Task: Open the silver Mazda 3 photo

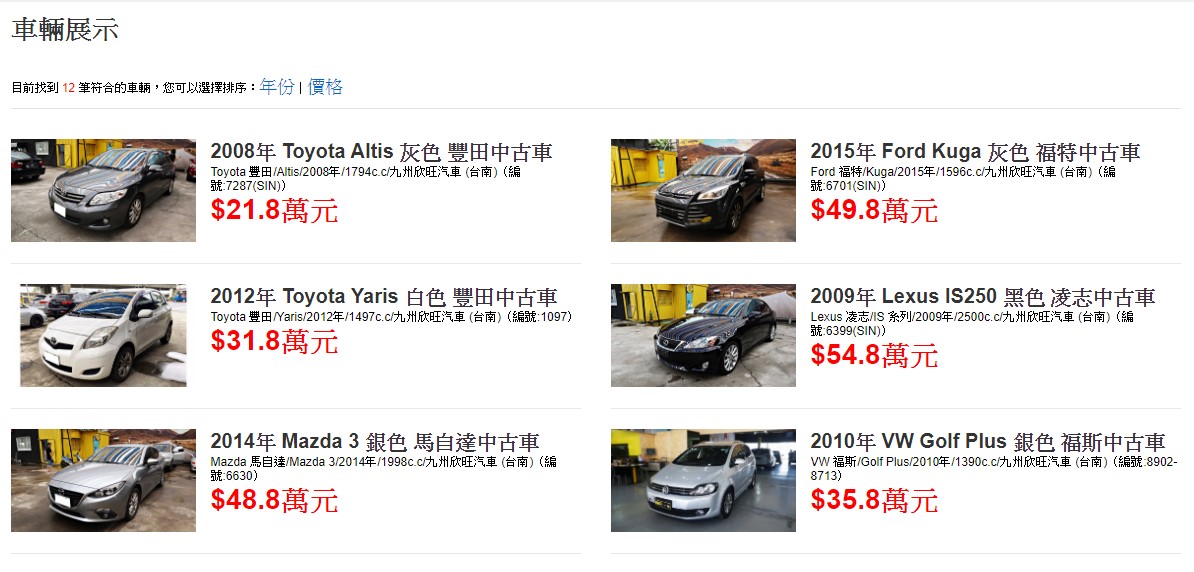Action: 104,481
